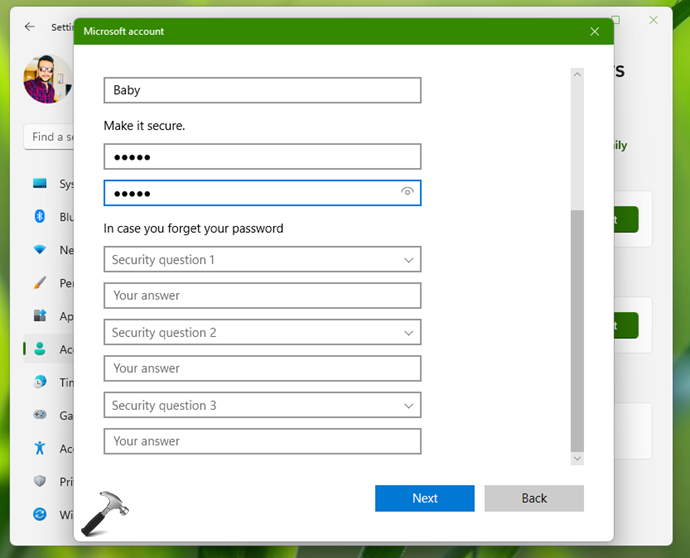Click the Settings back arrow

[x=30, y=27]
